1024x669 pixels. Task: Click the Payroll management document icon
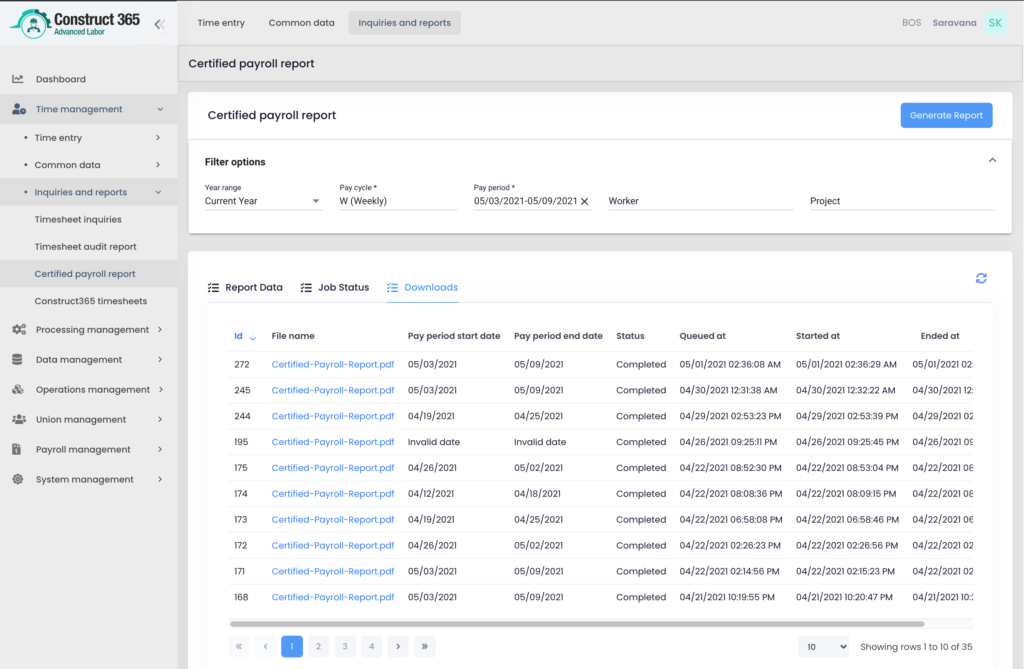pos(18,449)
